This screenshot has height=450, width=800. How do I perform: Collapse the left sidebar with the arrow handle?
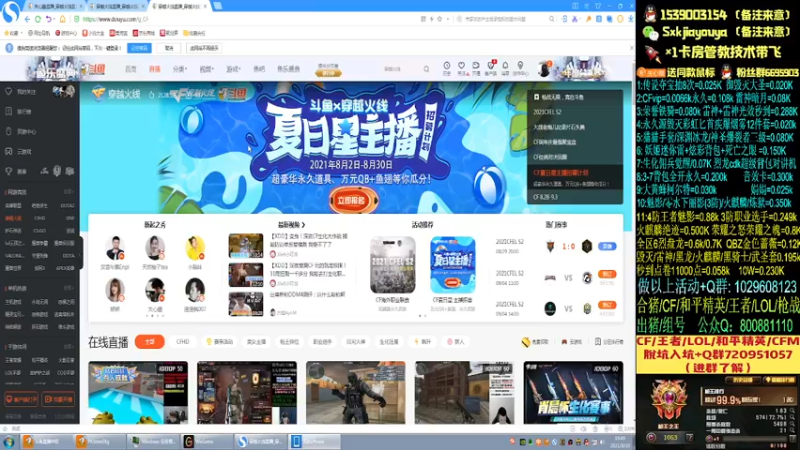pyautogui.click(x=79, y=251)
